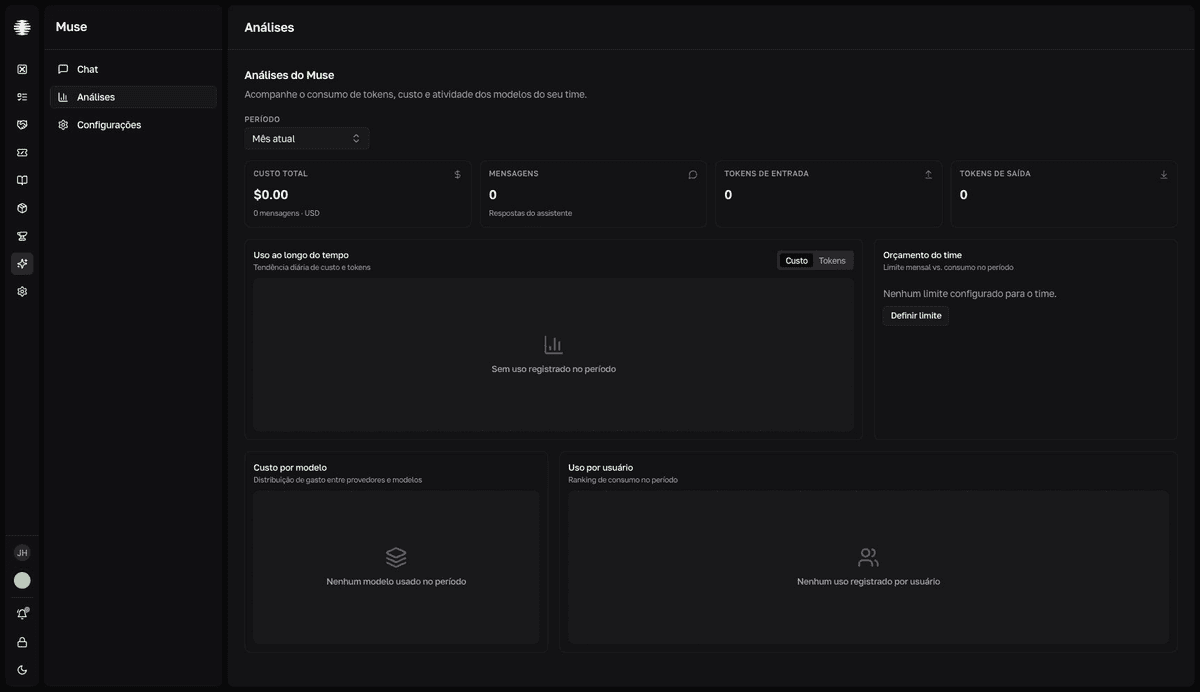The height and width of the screenshot is (692, 1200).
Task: Open the open-book icon in left rail
Action: (22, 180)
